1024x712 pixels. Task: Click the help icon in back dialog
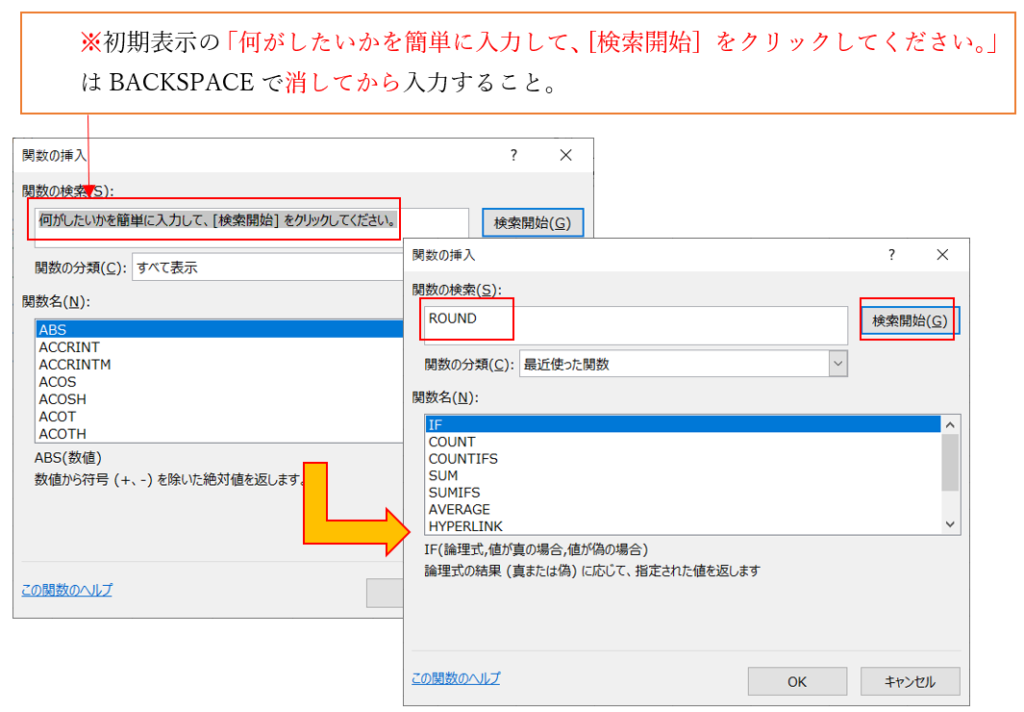[513, 155]
